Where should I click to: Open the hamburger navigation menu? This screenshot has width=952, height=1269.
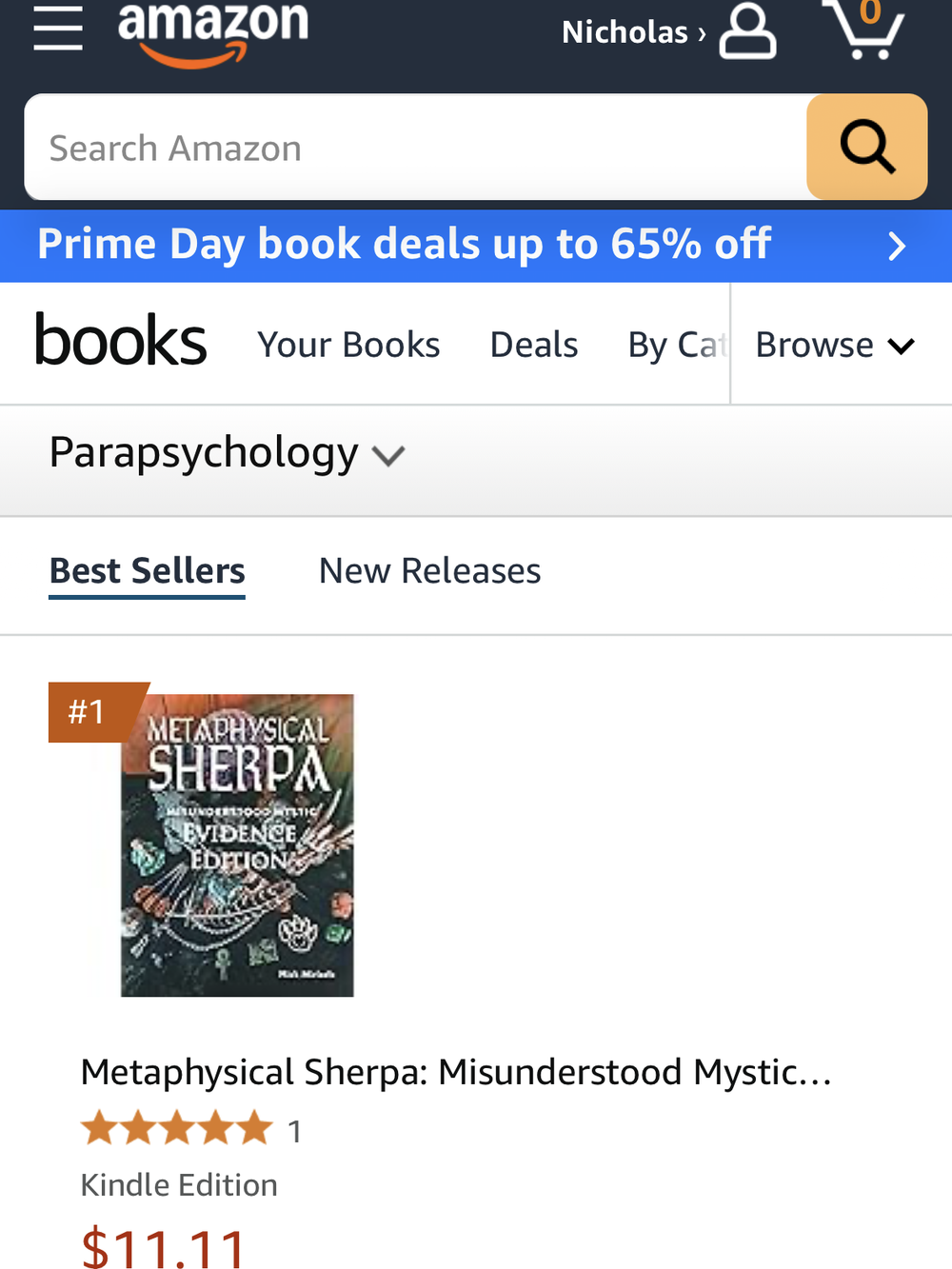pos(58,29)
